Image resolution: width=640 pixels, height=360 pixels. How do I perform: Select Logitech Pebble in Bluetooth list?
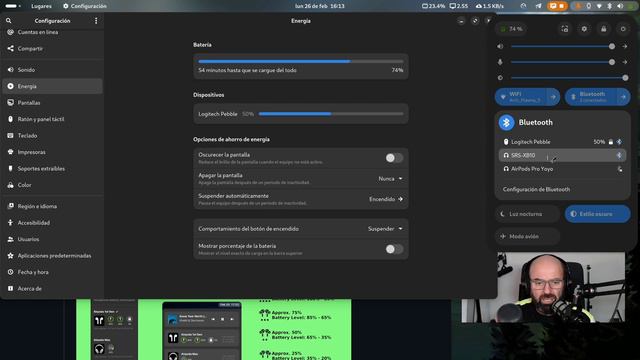pyautogui.click(x=562, y=142)
